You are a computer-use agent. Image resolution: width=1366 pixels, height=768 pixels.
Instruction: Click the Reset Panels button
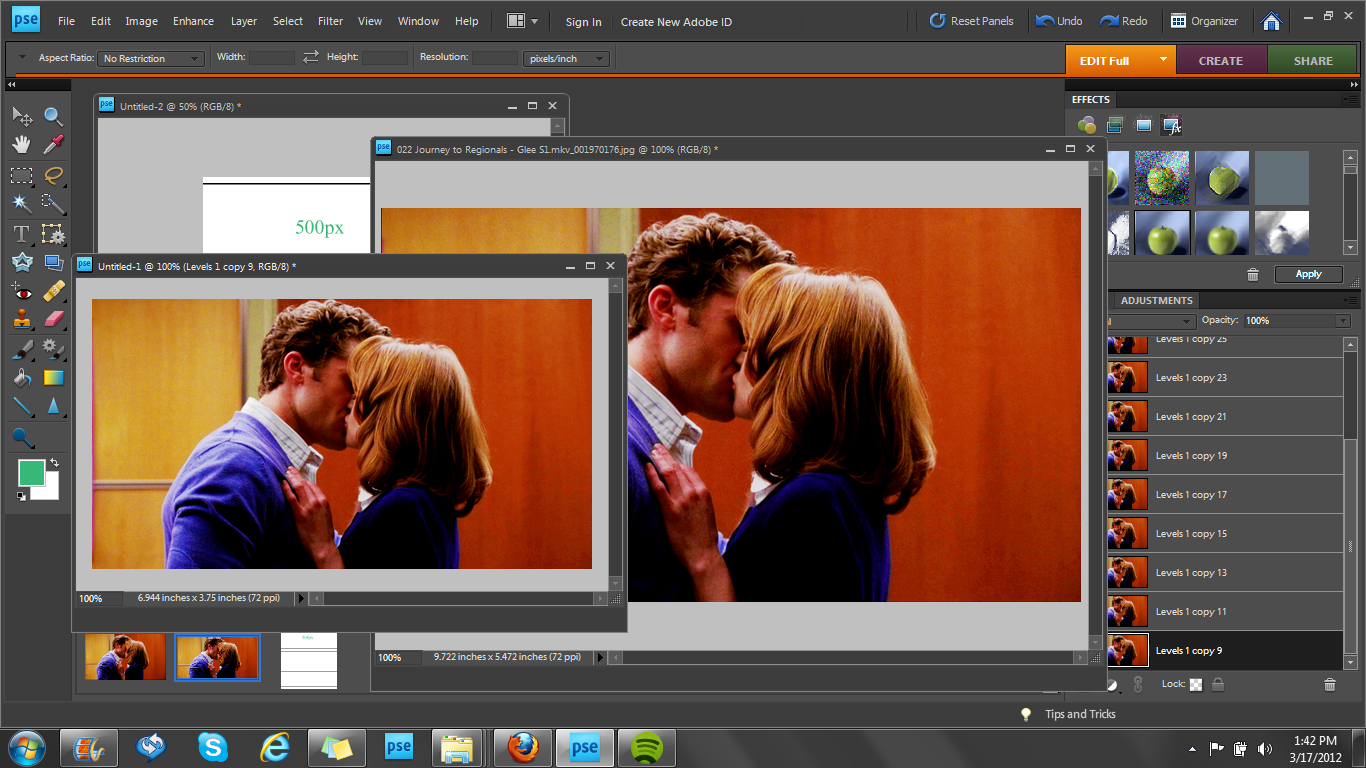point(971,21)
